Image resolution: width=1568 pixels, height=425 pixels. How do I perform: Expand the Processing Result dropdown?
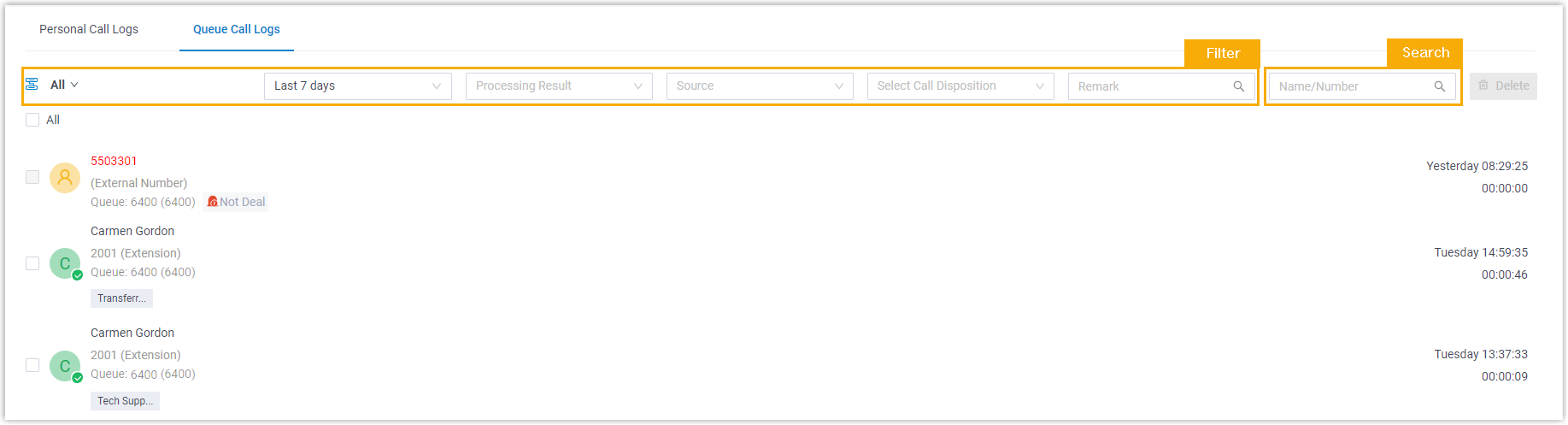pos(558,86)
